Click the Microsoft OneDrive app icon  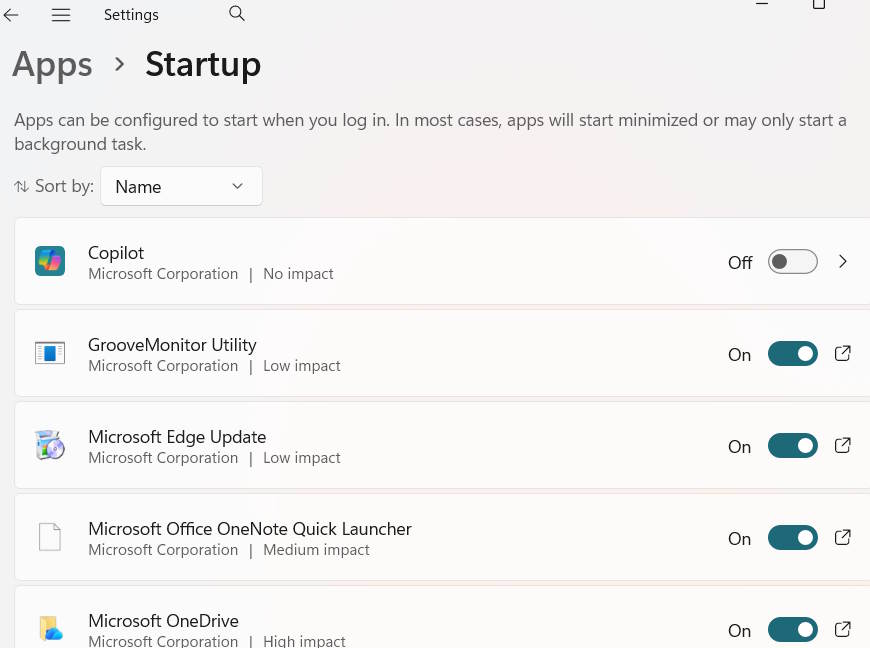pyautogui.click(x=50, y=629)
